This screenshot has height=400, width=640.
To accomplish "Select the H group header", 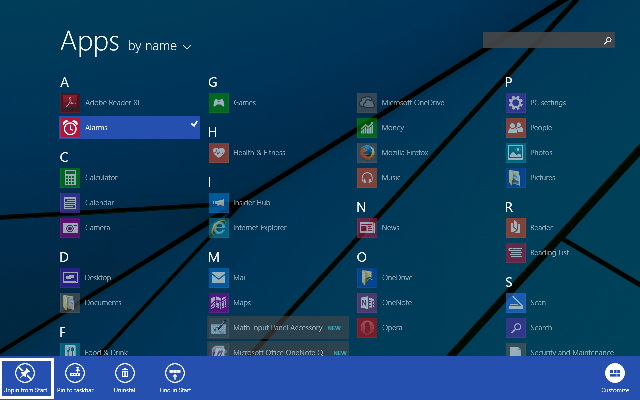I will [x=213, y=132].
